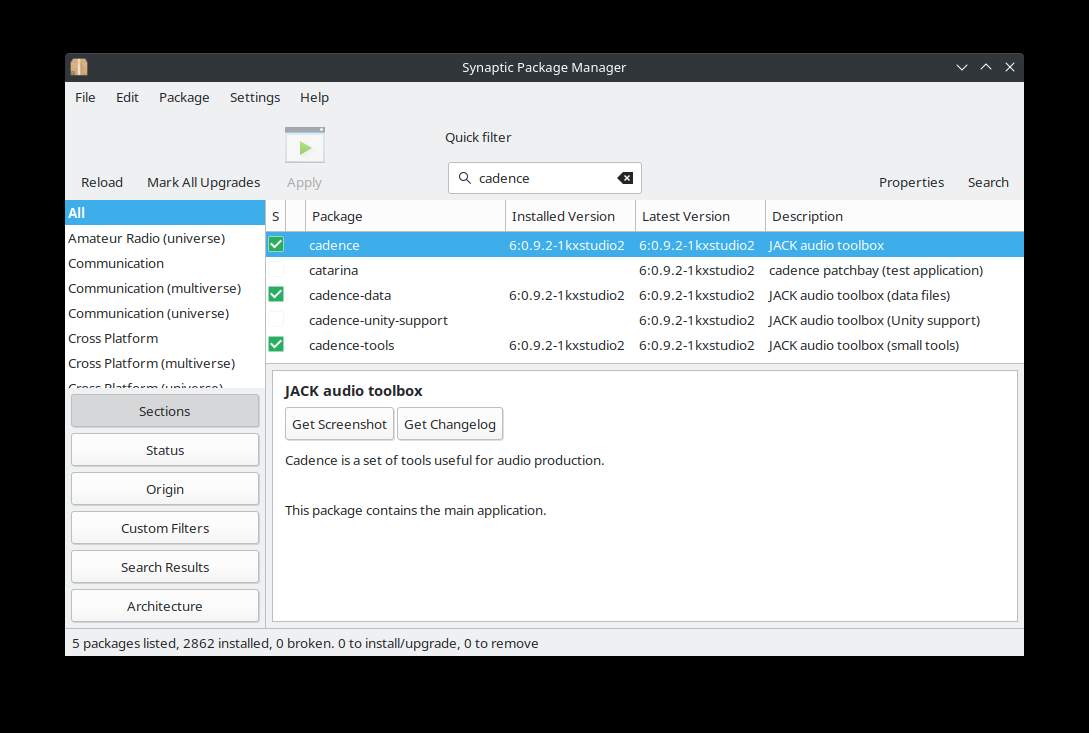Click the Get Screenshot button
This screenshot has width=1089, height=733.
[340, 424]
